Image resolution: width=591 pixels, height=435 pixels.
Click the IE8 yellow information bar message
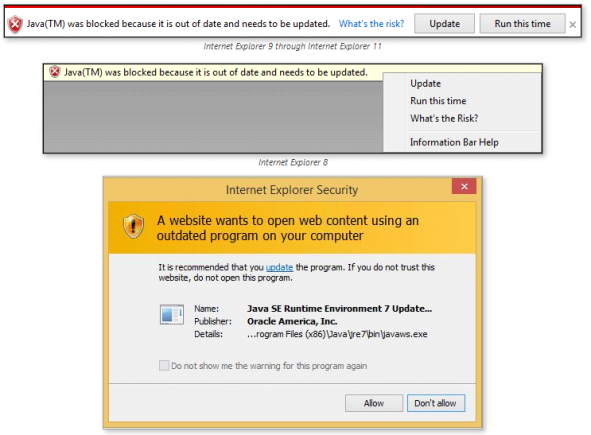coord(216,72)
